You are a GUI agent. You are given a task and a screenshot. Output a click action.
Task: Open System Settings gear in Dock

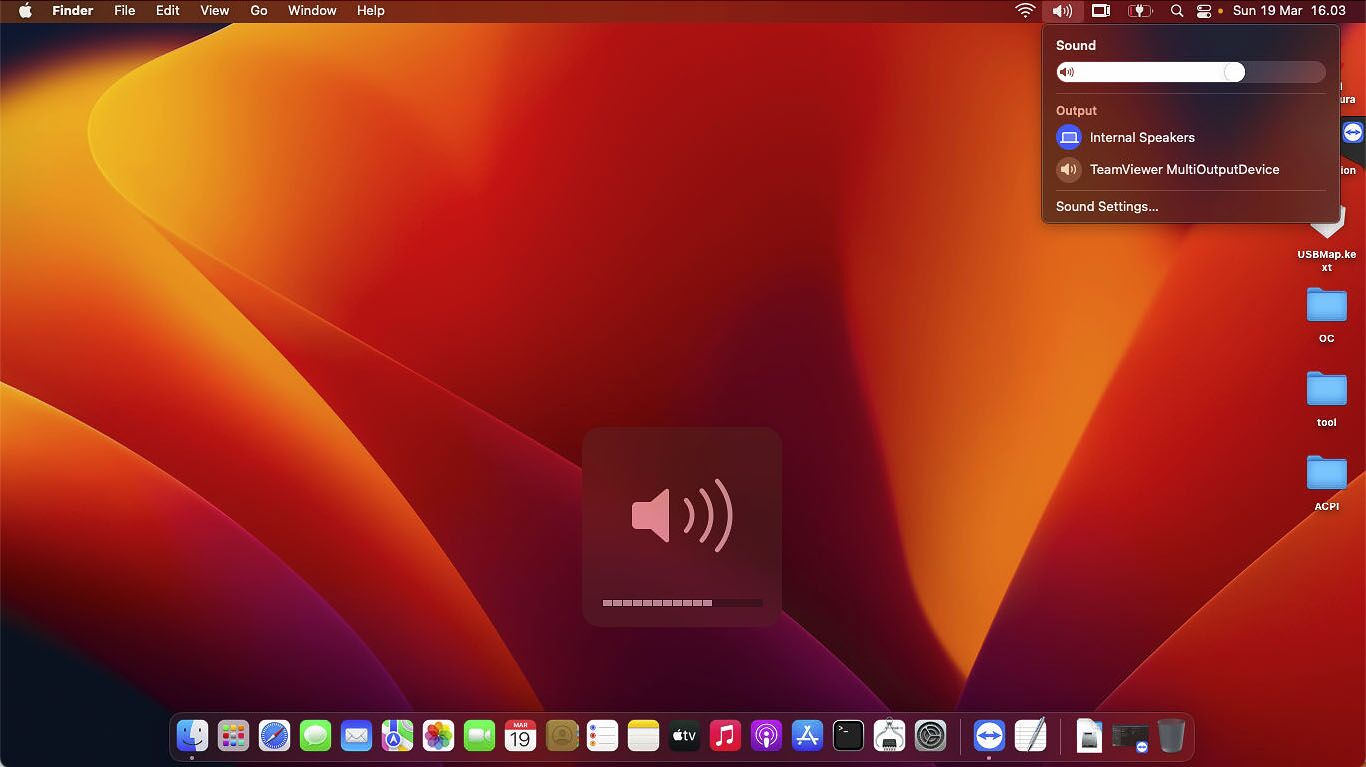point(930,737)
